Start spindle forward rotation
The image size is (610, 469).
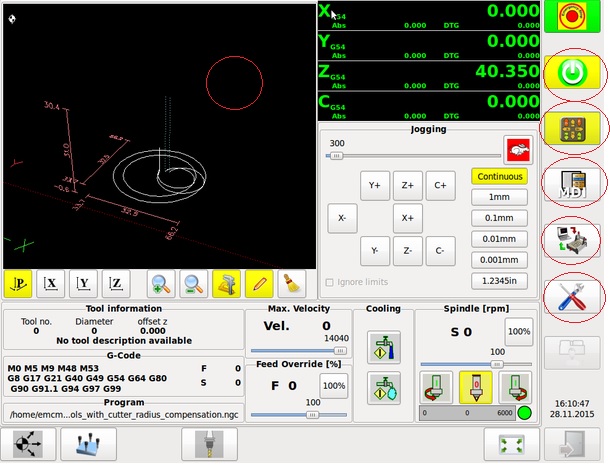[515, 387]
